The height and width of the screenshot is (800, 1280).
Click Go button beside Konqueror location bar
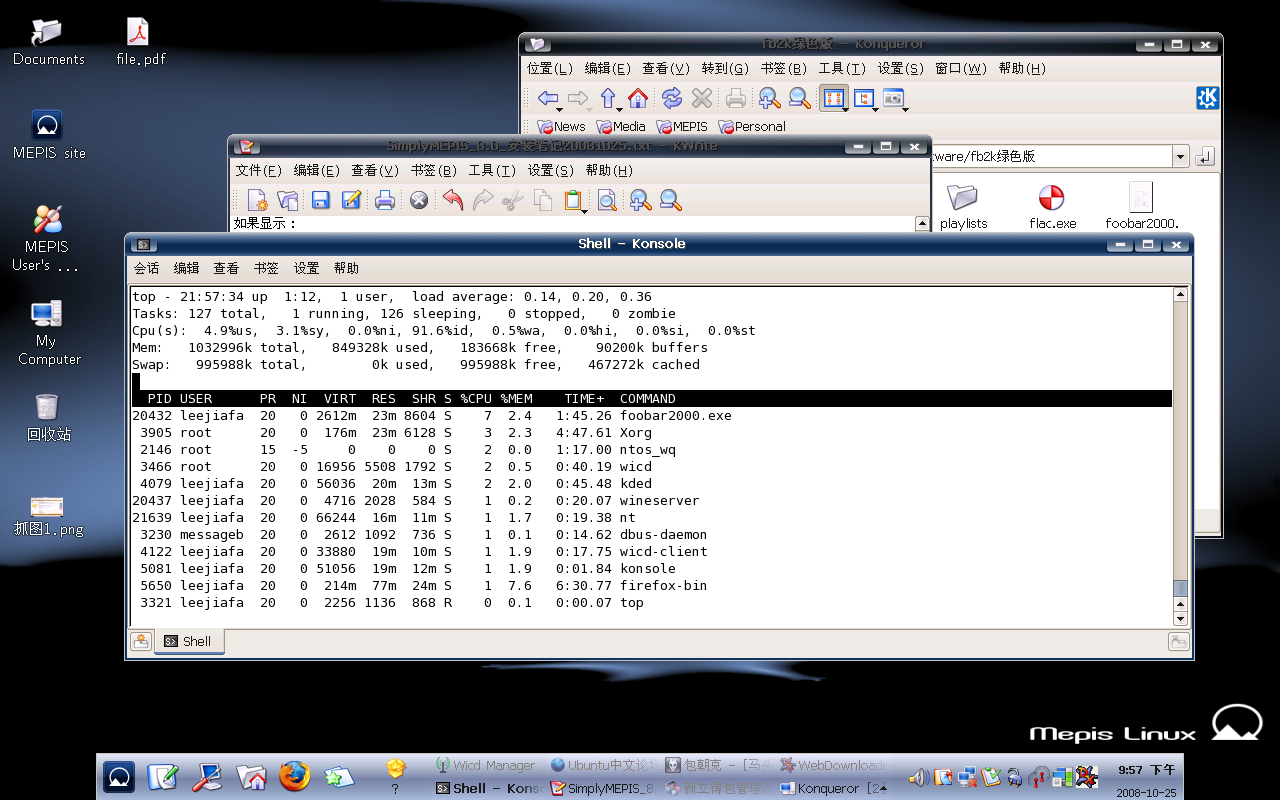[x=1205, y=157]
